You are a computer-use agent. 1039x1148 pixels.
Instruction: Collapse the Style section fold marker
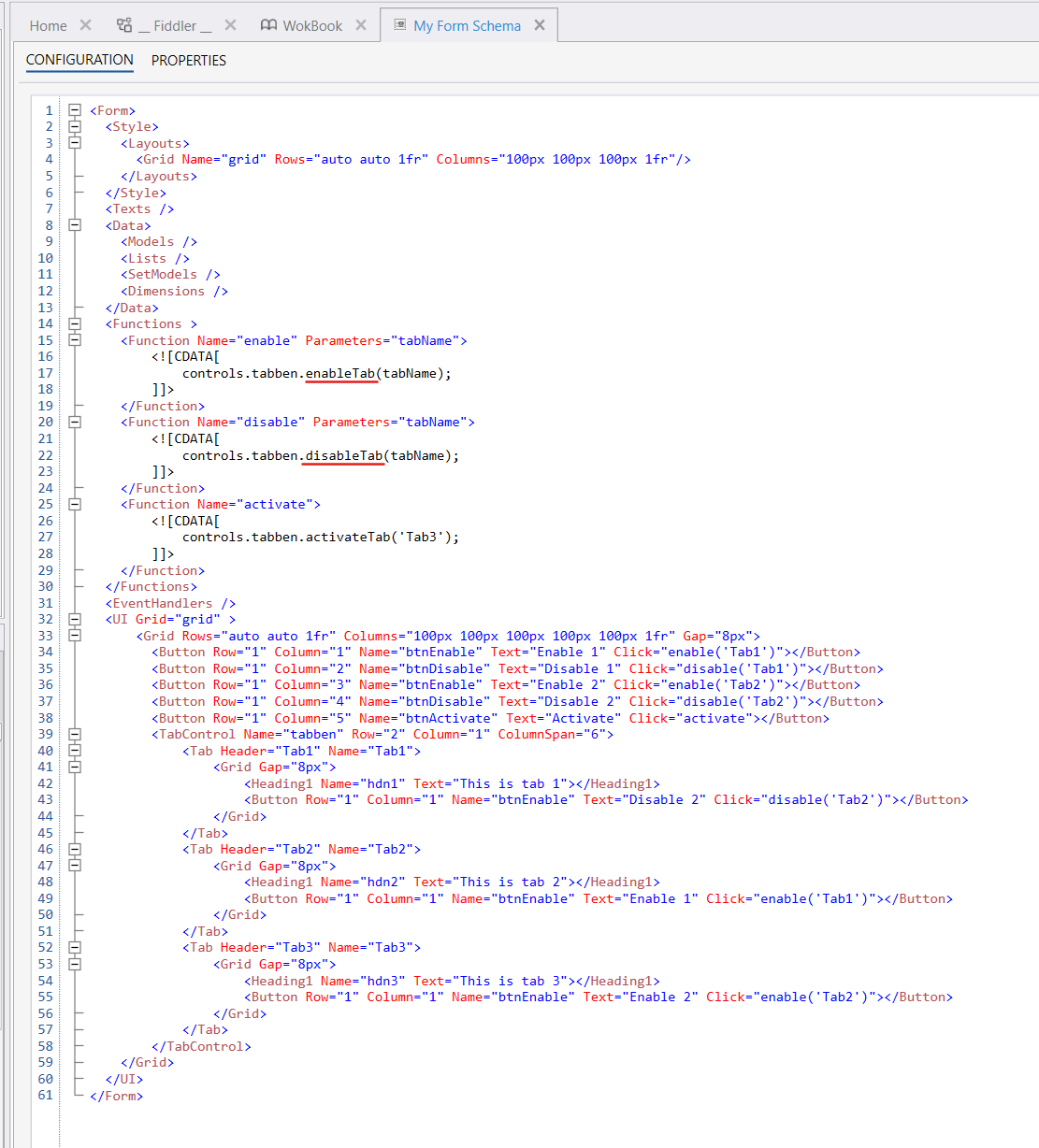(75, 126)
